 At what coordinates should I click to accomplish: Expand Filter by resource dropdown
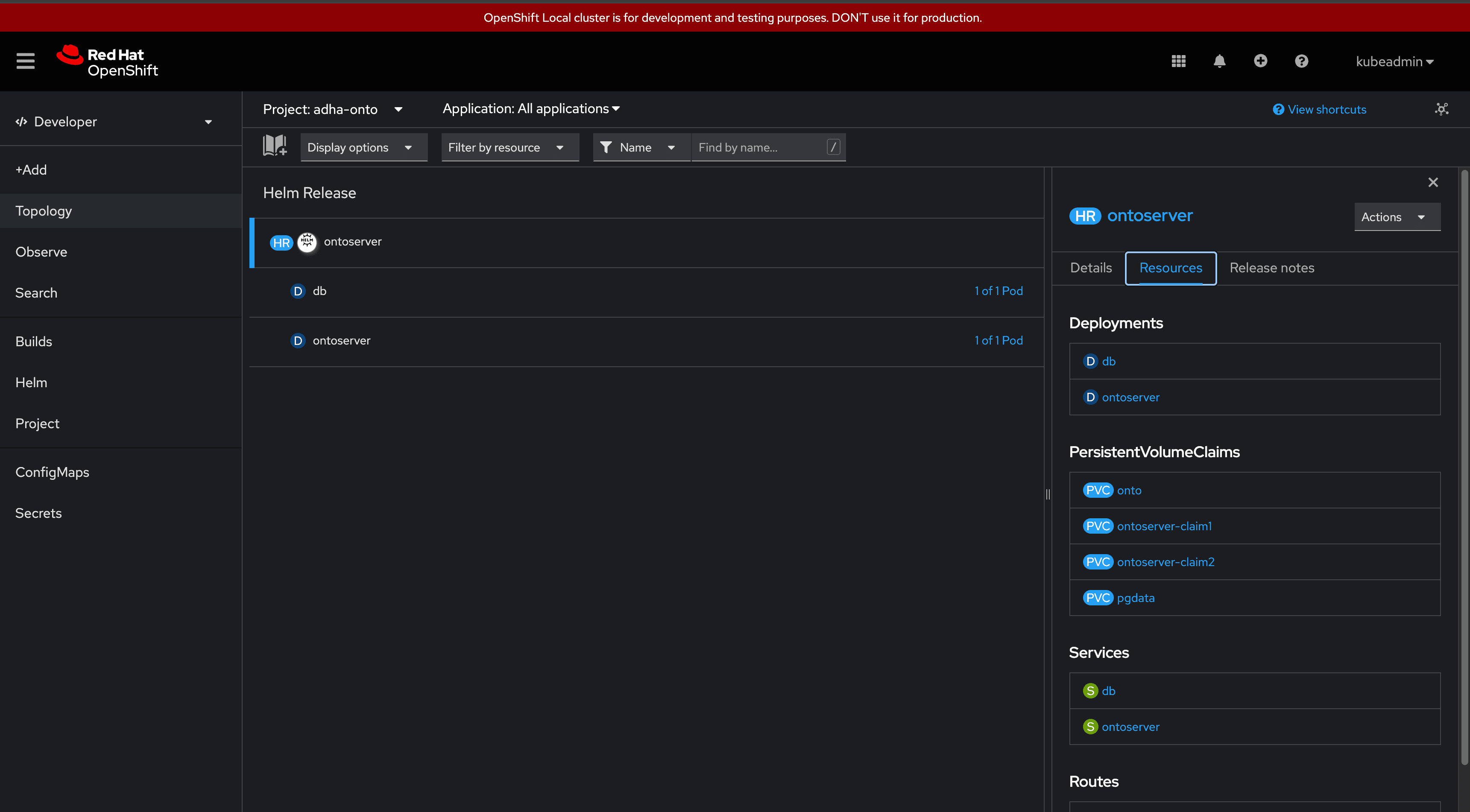click(x=510, y=147)
